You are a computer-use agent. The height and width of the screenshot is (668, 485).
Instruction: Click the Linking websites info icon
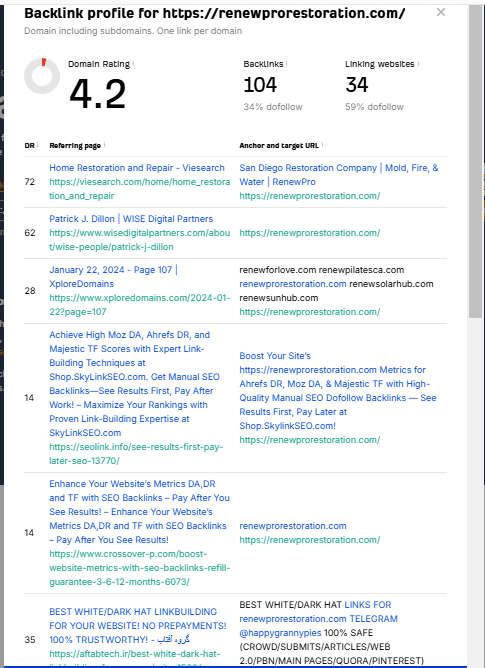(418, 63)
